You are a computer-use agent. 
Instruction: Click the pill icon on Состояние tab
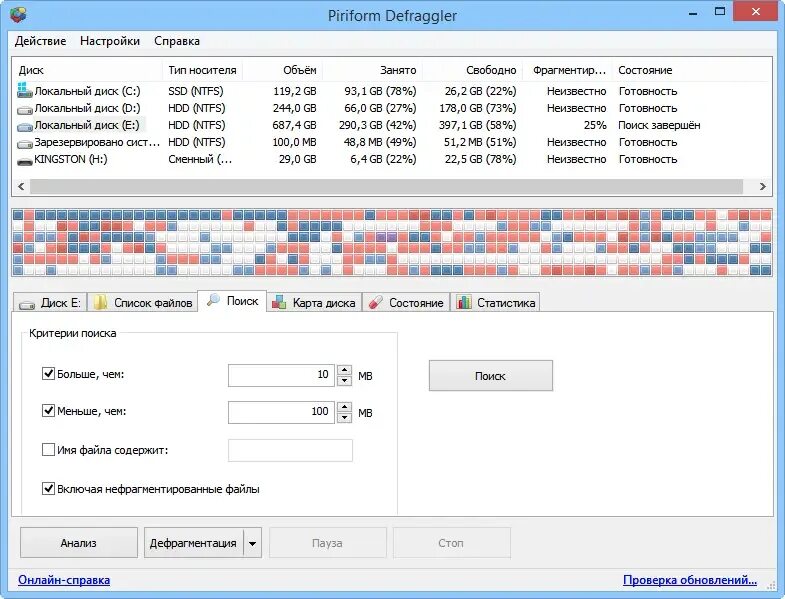pyautogui.click(x=375, y=302)
